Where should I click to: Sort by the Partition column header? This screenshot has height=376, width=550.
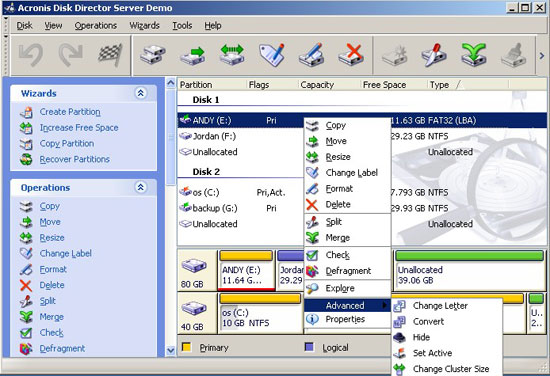tap(212, 85)
